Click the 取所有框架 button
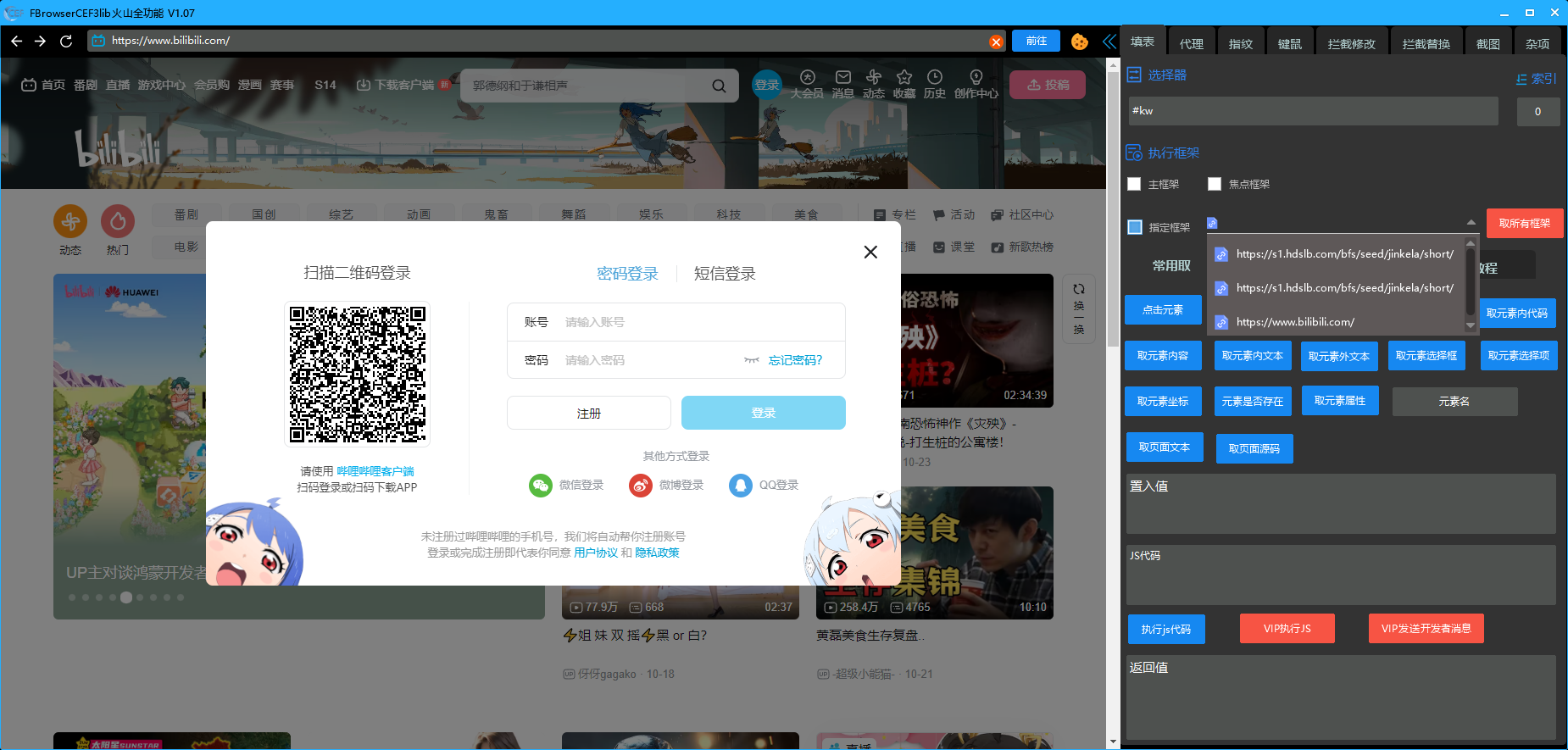 tap(1524, 224)
